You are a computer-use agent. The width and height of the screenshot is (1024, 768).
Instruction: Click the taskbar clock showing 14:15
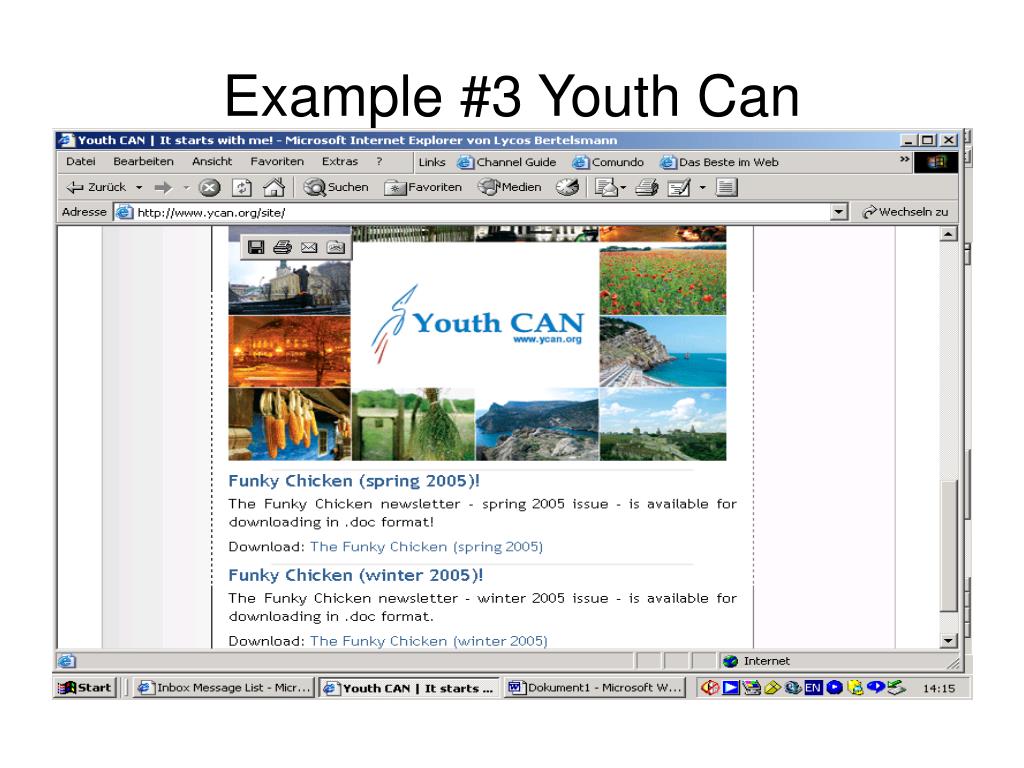click(938, 688)
